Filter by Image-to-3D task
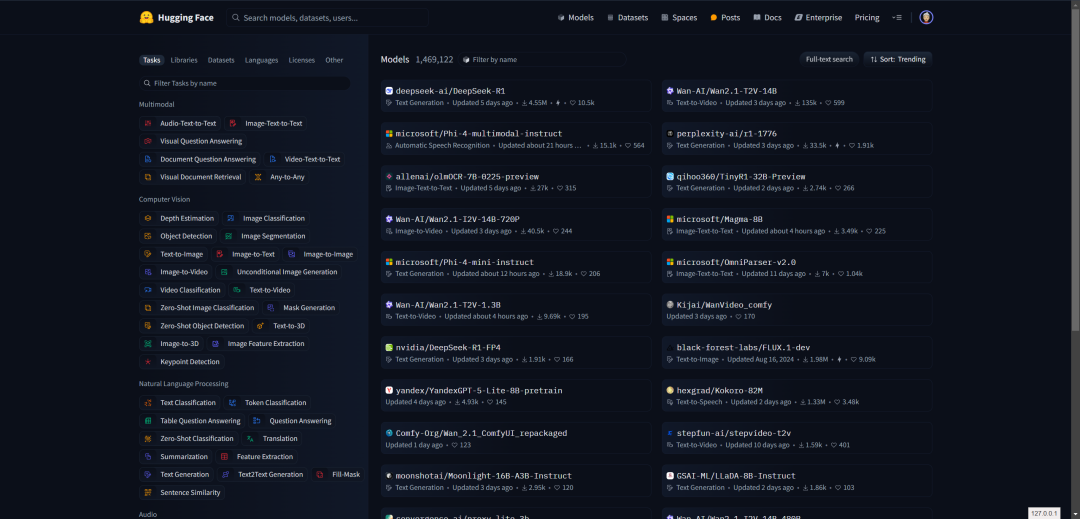1080x519 pixels. [172, 343]
